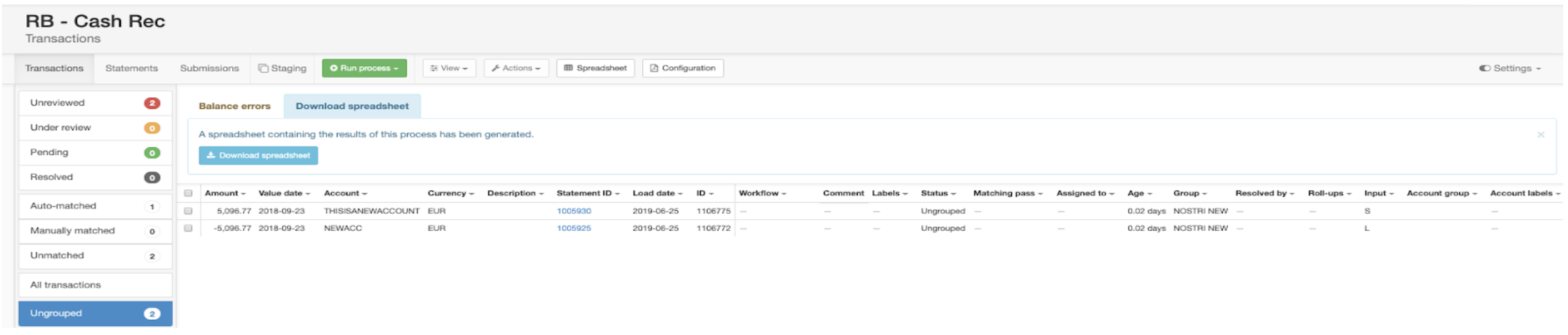Viewport: 1568px width, 335px height.
Task: Switch to the Statements tab
Action: pos(132,68)
